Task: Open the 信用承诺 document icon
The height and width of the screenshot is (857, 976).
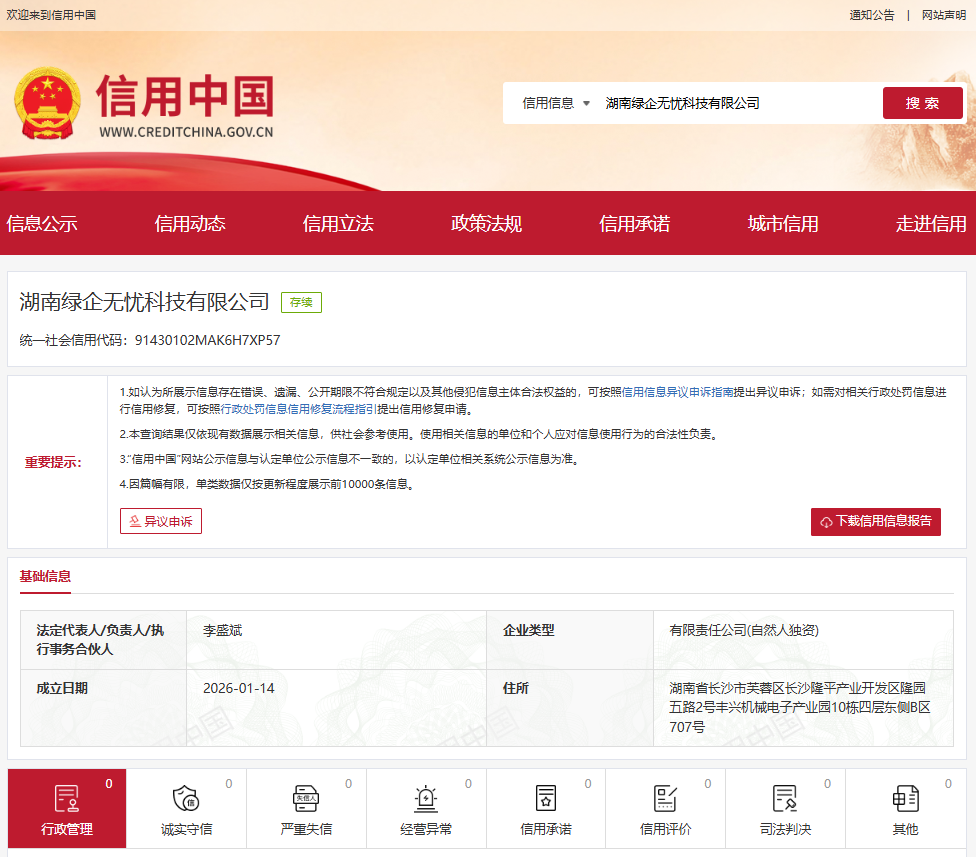Action: 545,800
